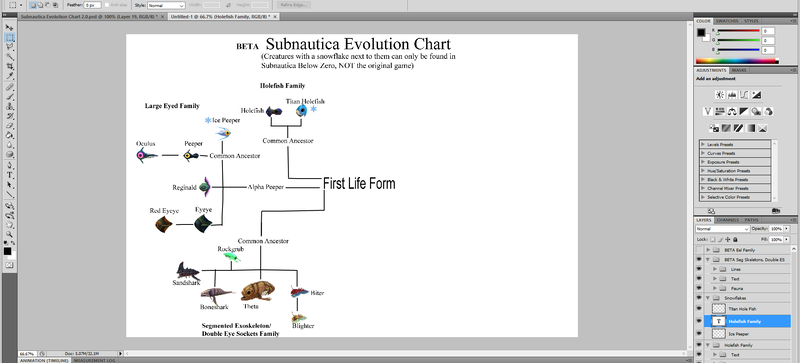The width and height of the screenshot is (800, 363).
Task: Select the Brush tool
Action: coord(10,97)
